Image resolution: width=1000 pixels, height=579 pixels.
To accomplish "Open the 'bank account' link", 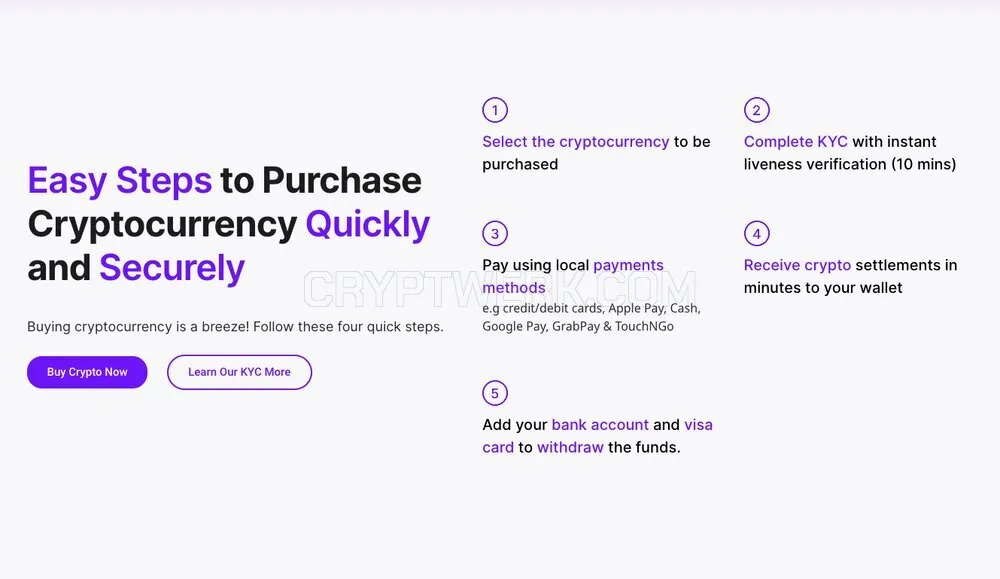I will pyautogui.click(x=600, y=425).
